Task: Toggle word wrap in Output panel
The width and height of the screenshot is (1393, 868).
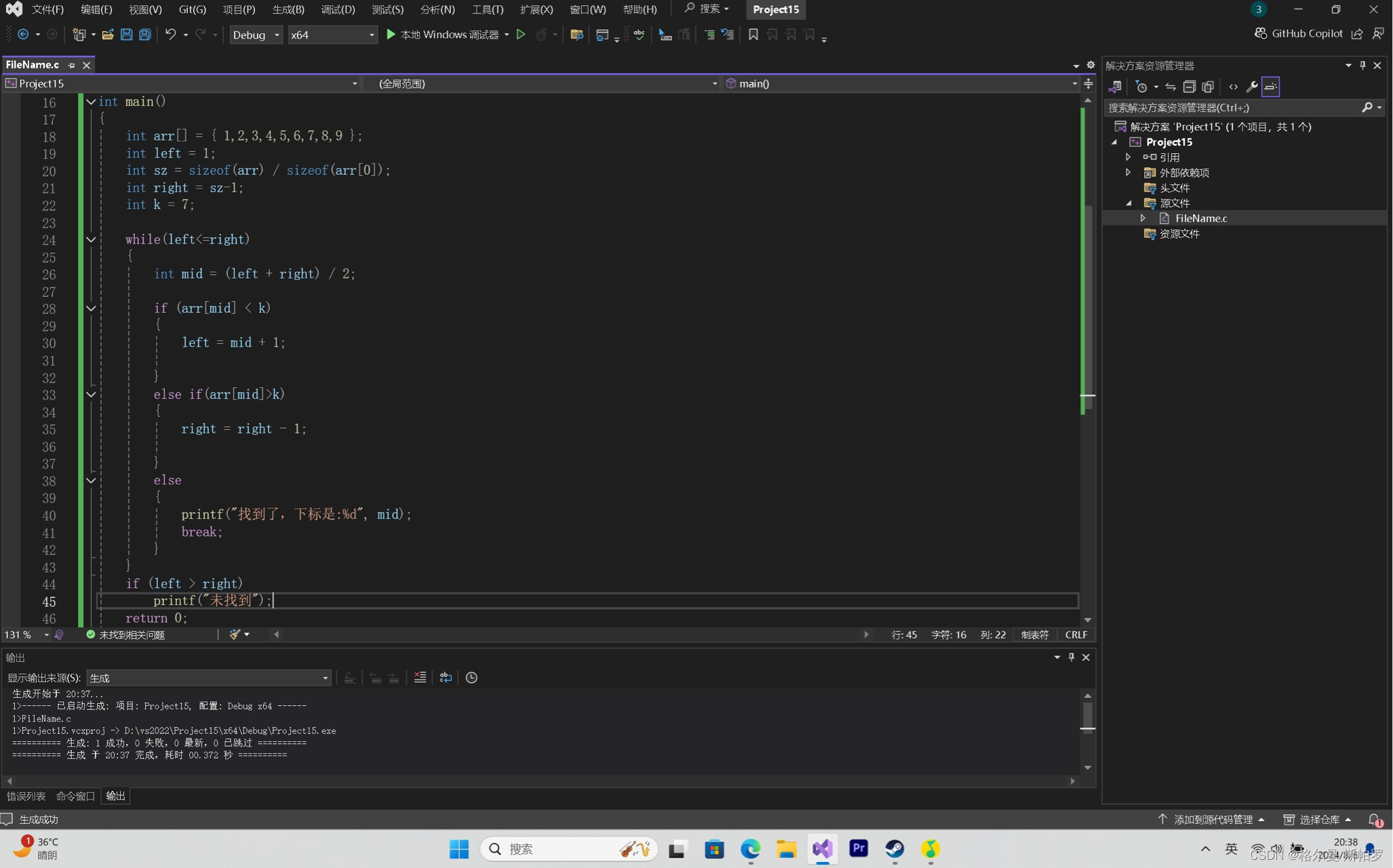Action: coord(446,677)
